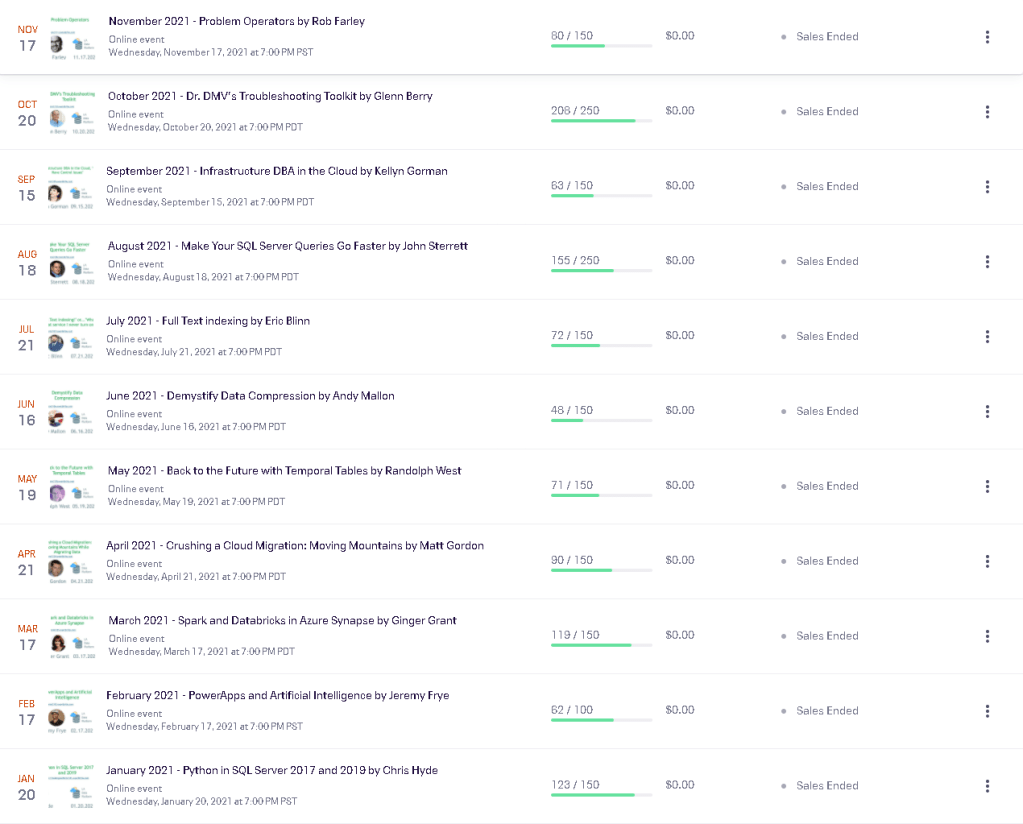The image size is (1023, 824).
Task: Click the 206 / 250 tickets sold progress bar
Action: pos(601,121)
